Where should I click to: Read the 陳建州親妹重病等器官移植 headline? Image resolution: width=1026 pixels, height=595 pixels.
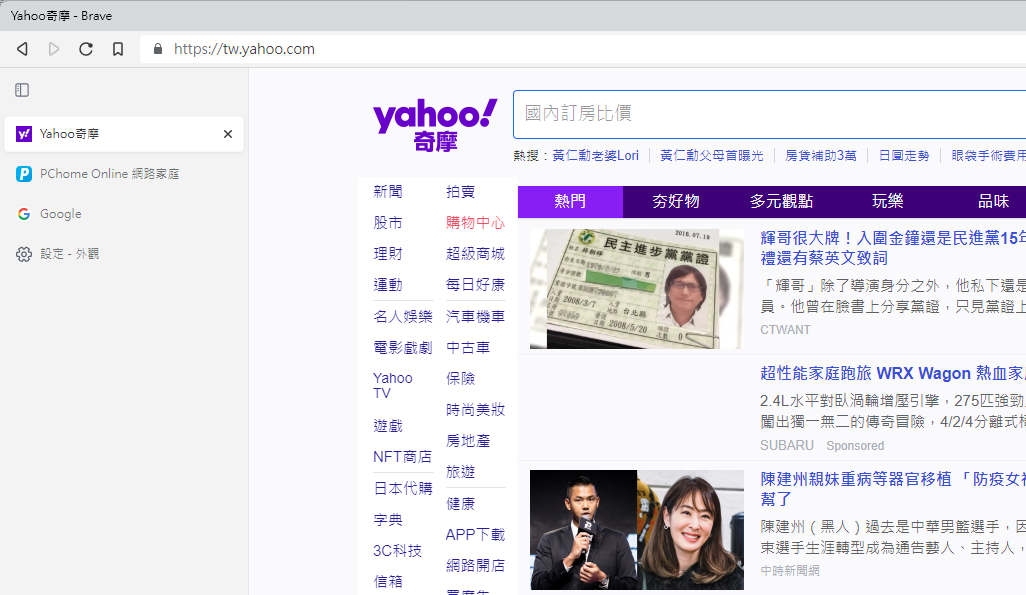point(893,489)
